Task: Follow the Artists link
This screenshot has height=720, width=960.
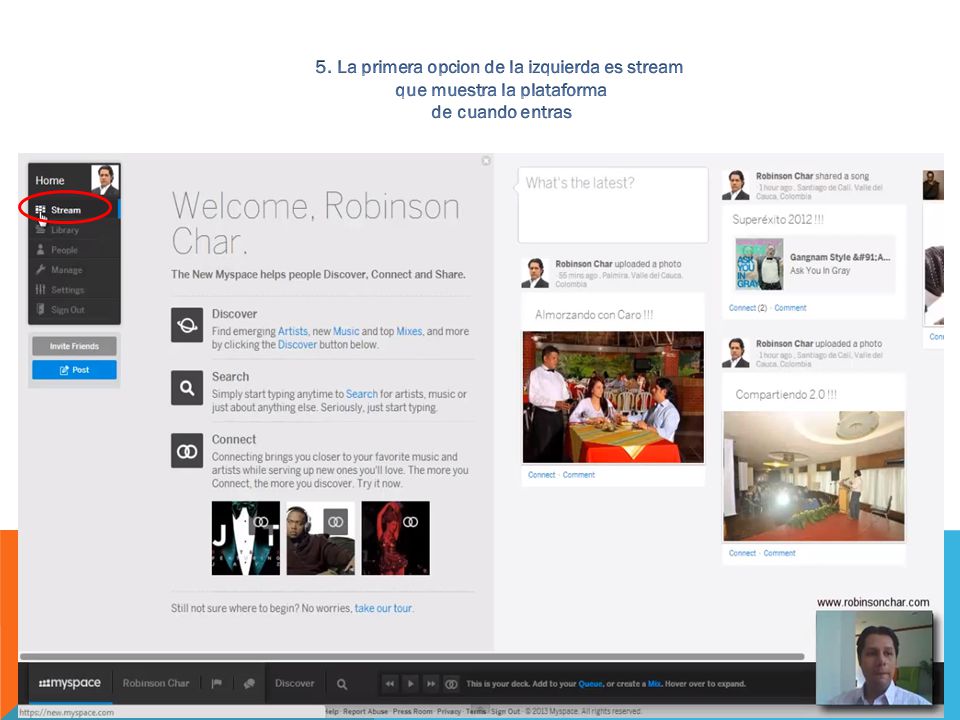Action: (x=293, y=331)
